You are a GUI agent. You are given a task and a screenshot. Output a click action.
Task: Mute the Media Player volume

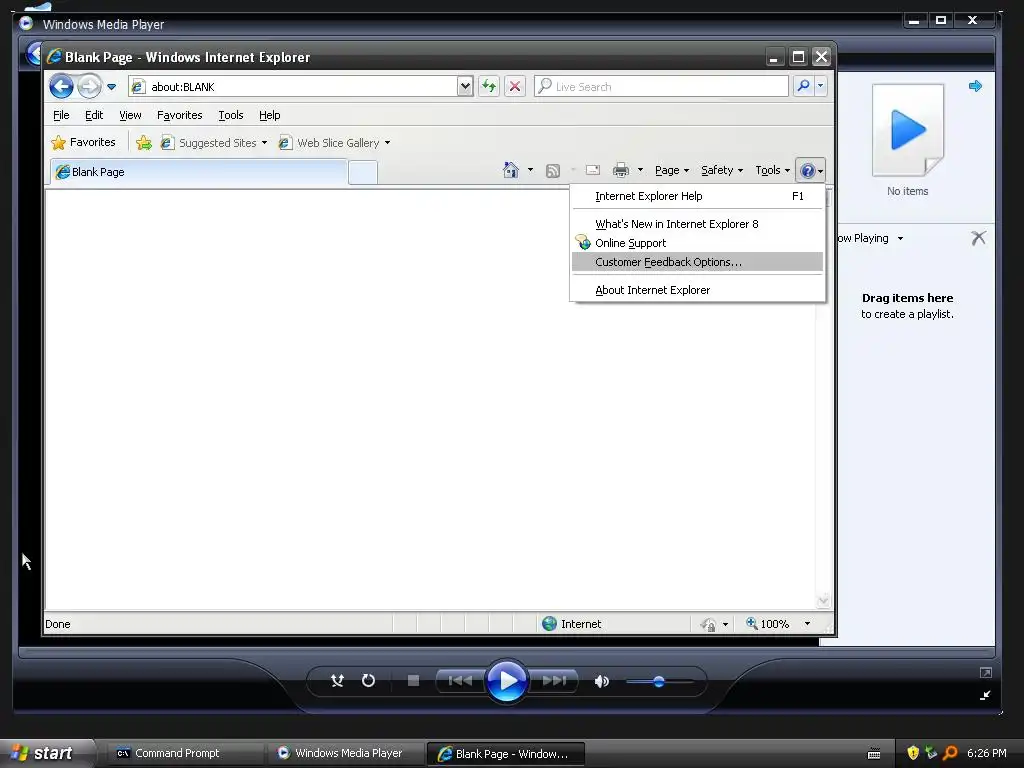[x=601, y=681]
